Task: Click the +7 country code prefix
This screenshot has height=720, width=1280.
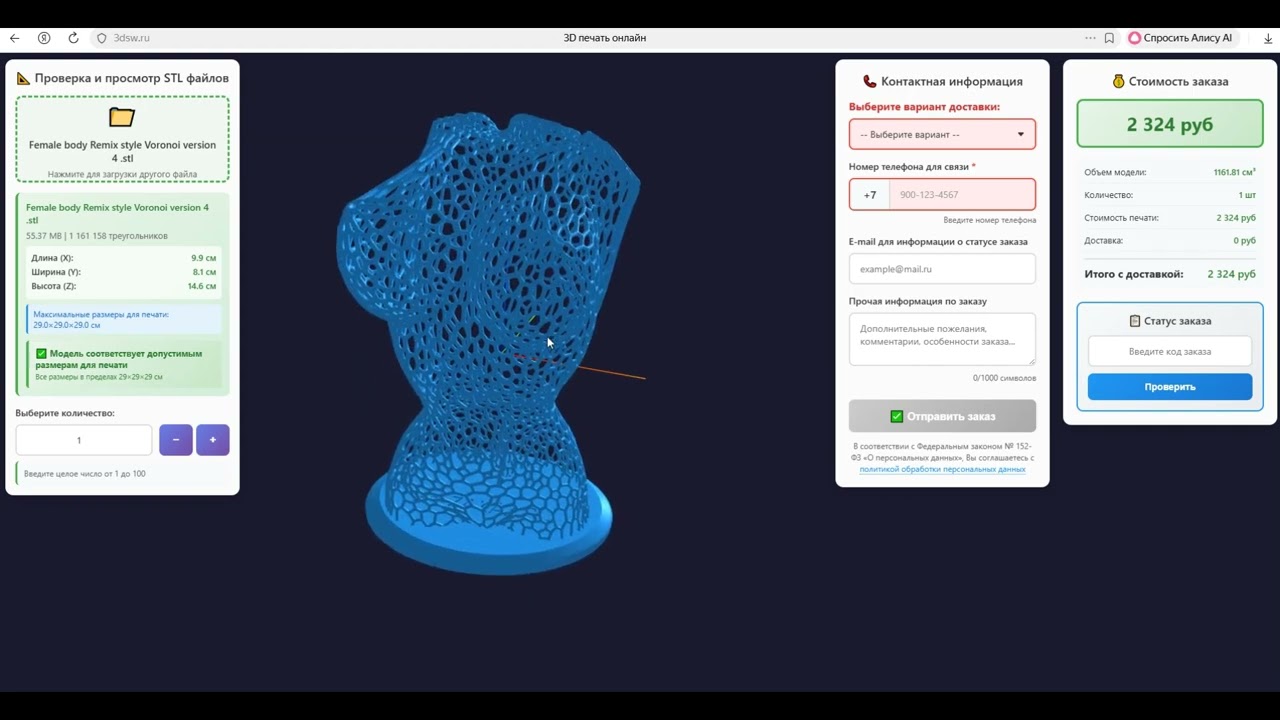Action: coord(870,195)
